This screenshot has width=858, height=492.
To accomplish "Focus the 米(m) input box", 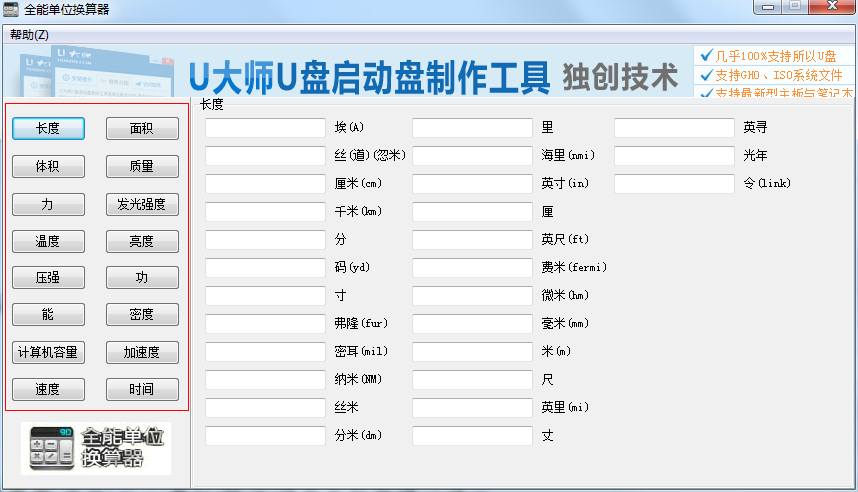I will click(472, 352).
